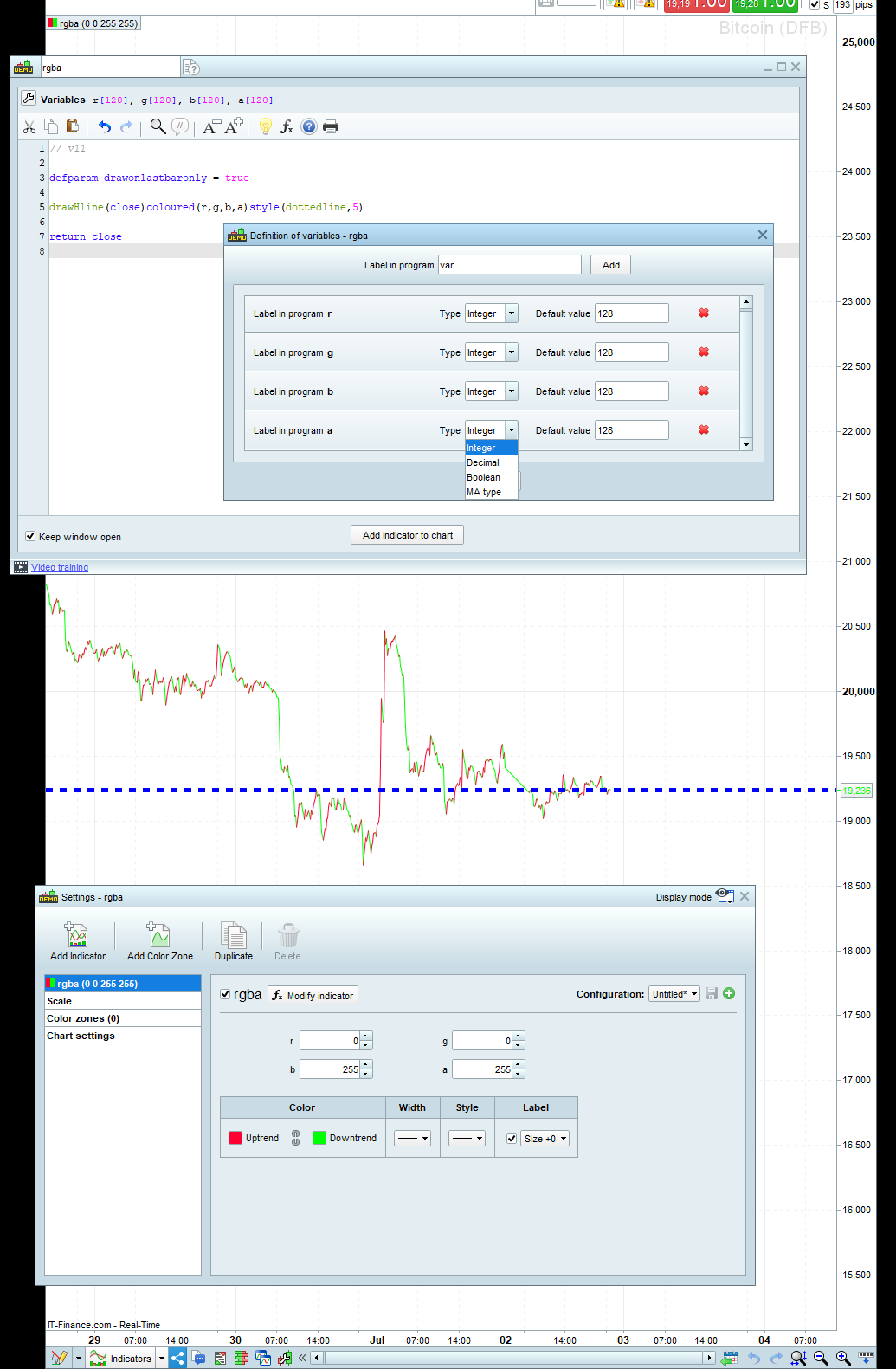The image size is (896, 1369).
Task: Click the Modify indicator button
Action: [313, 995]
